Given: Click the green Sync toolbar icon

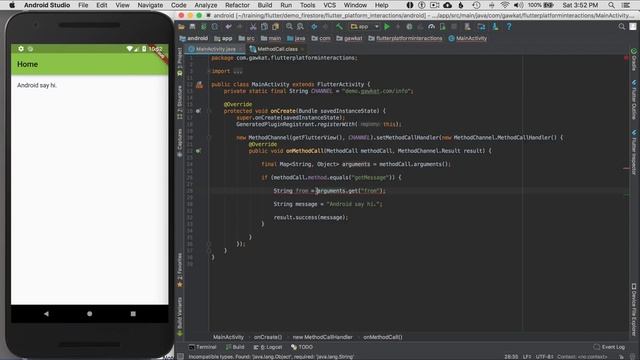Looking at the screenshot, I should 203,27.
